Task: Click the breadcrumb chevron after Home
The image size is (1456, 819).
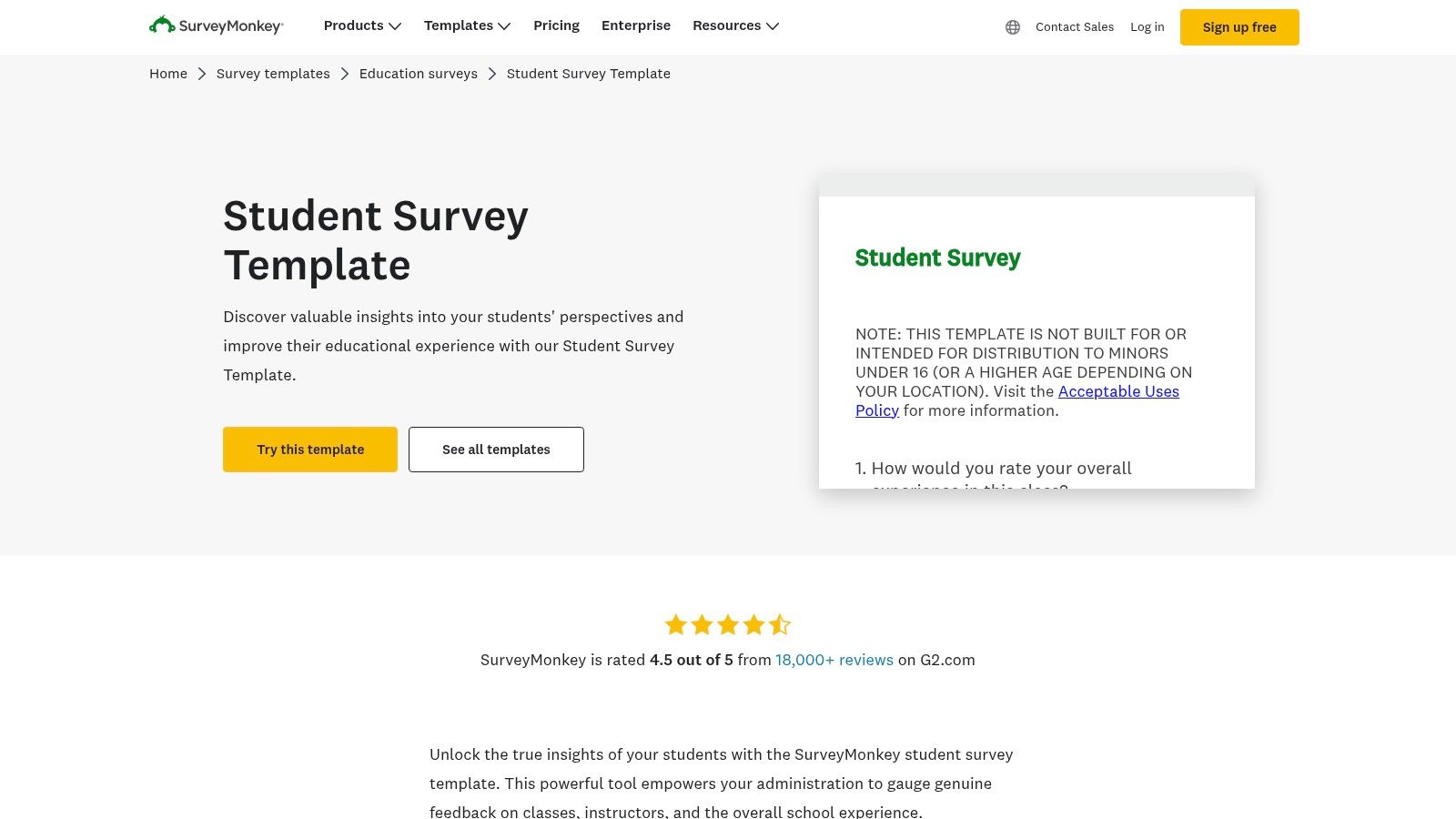Action: [x=202, y=74]
